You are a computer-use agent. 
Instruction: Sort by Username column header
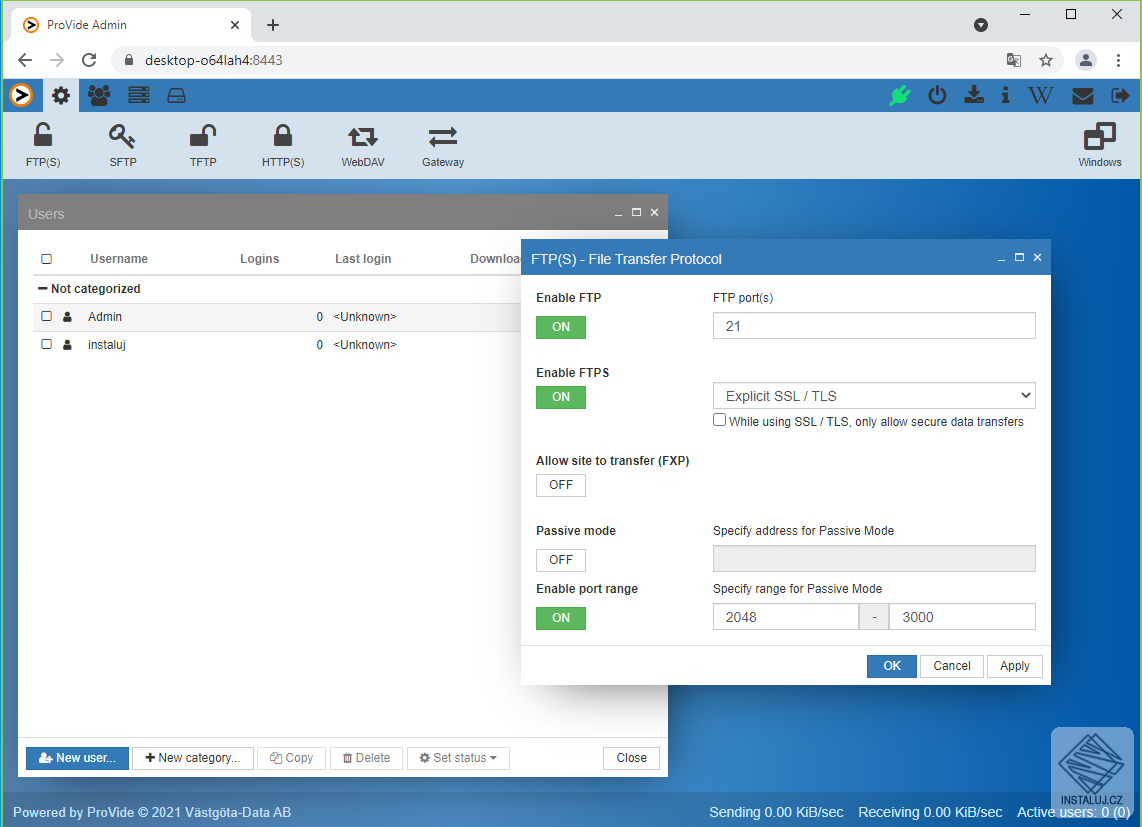(119, 259)
